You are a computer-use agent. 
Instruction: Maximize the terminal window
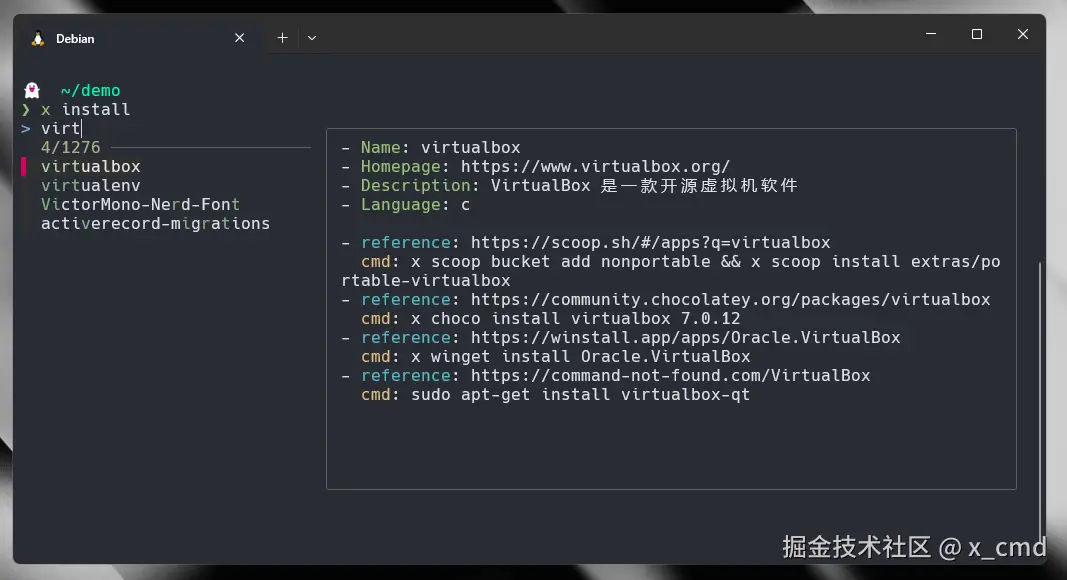click(976, 34)
